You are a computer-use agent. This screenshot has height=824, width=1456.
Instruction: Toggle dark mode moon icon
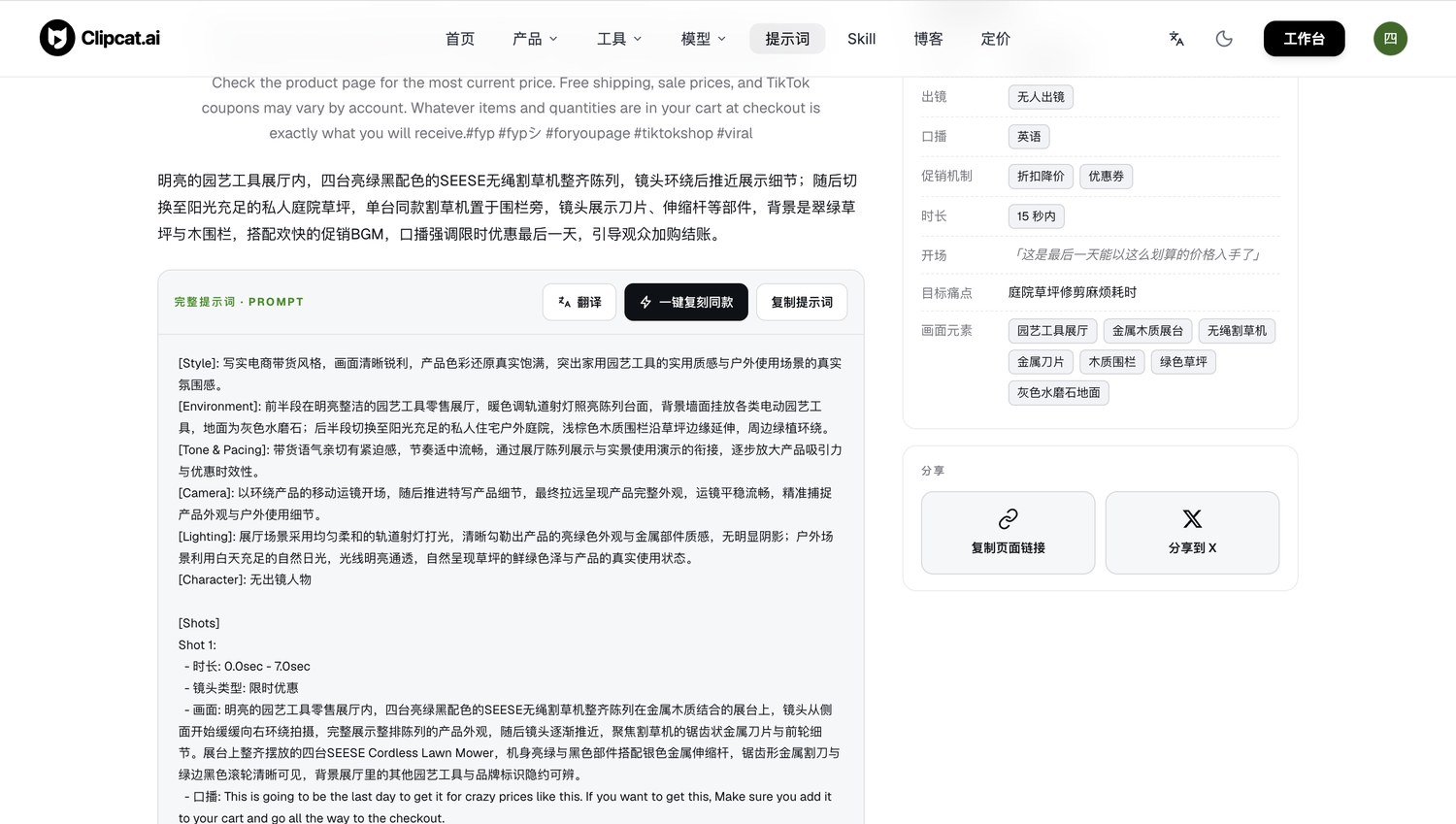click(x=1224, y=39)
